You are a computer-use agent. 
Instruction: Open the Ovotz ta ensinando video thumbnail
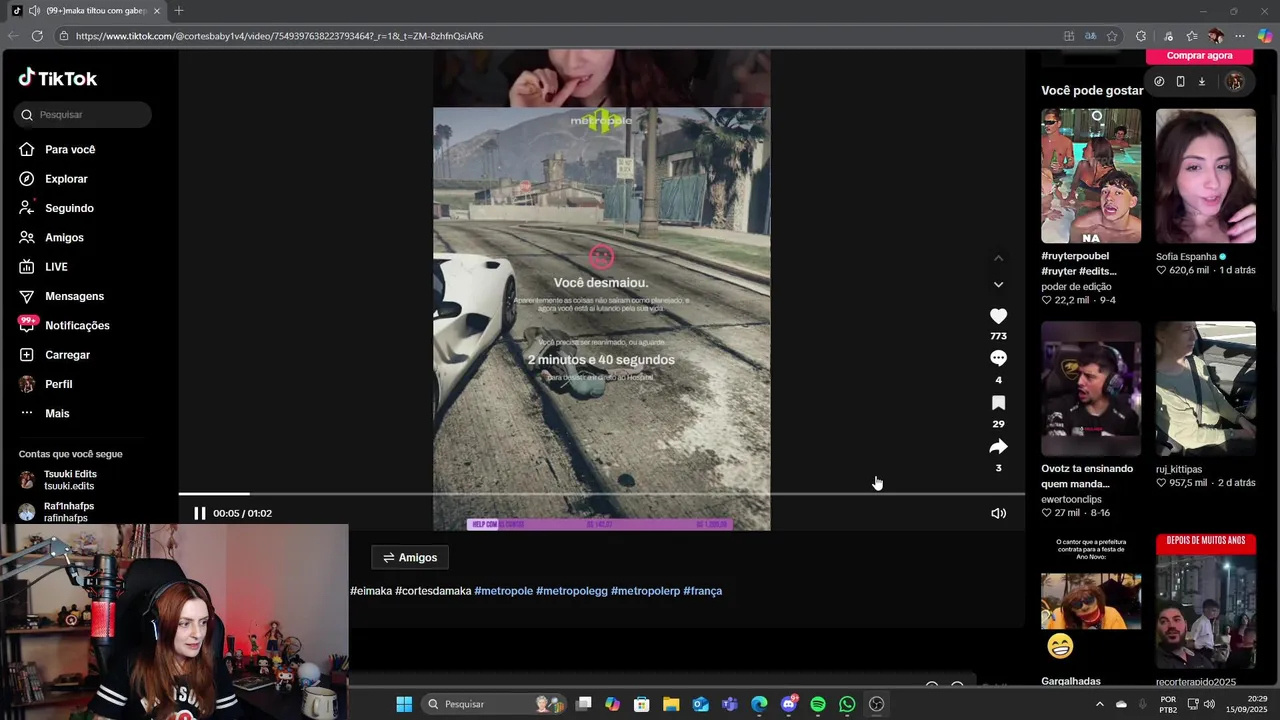tap(1091, 389)
